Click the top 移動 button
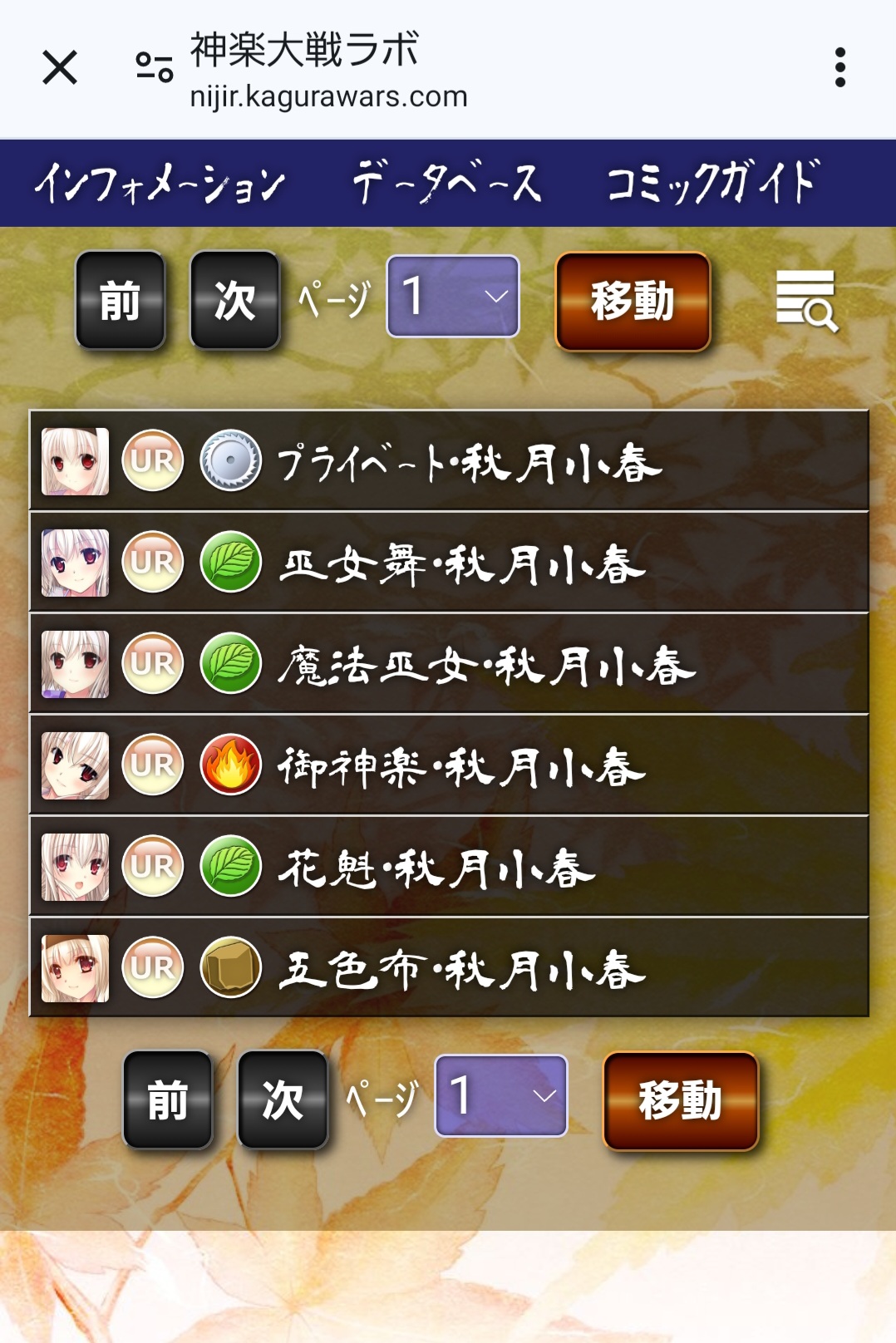The image size is (896, 1343). 633,301
